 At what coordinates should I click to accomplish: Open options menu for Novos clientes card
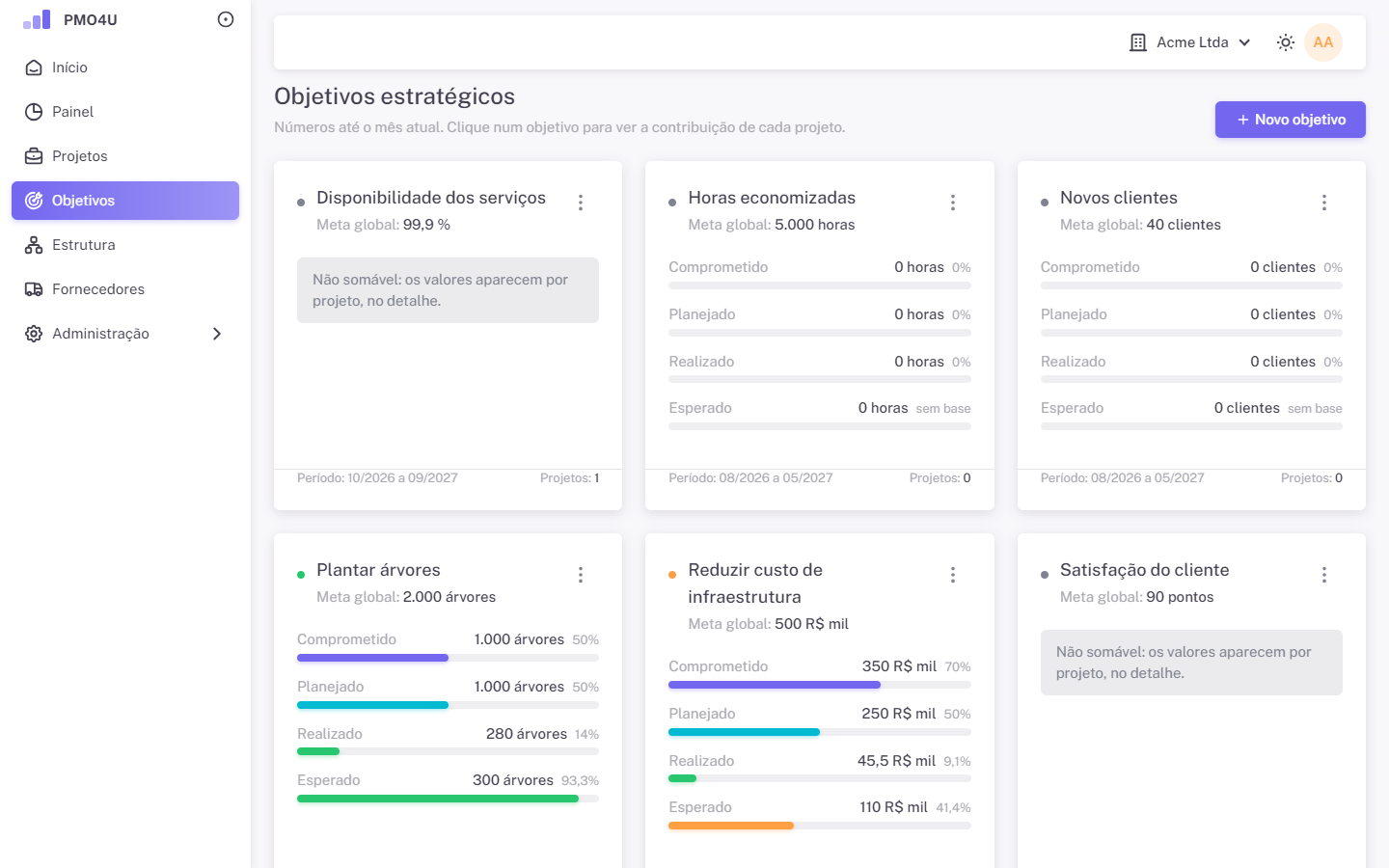click(1324, 203)
